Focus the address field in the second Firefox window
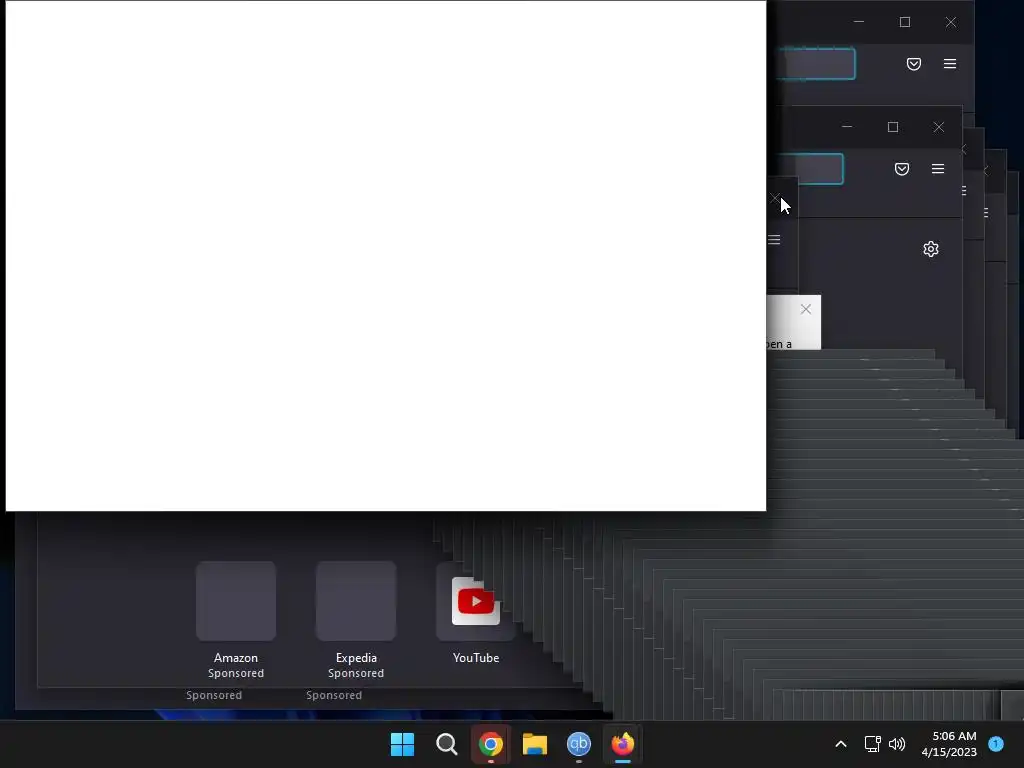The height and width of the screenshot is (768, 1024). click(x=808, y=168)
